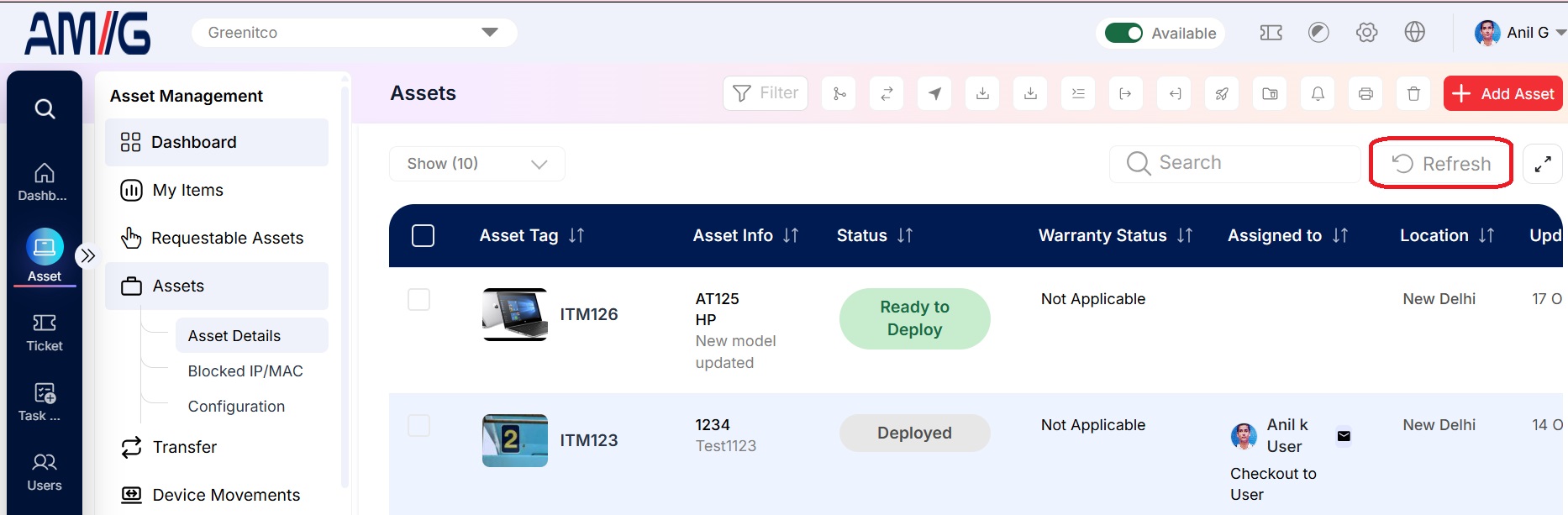
Task: Click the Anil G avatar picture
Action: (1487, 33)
